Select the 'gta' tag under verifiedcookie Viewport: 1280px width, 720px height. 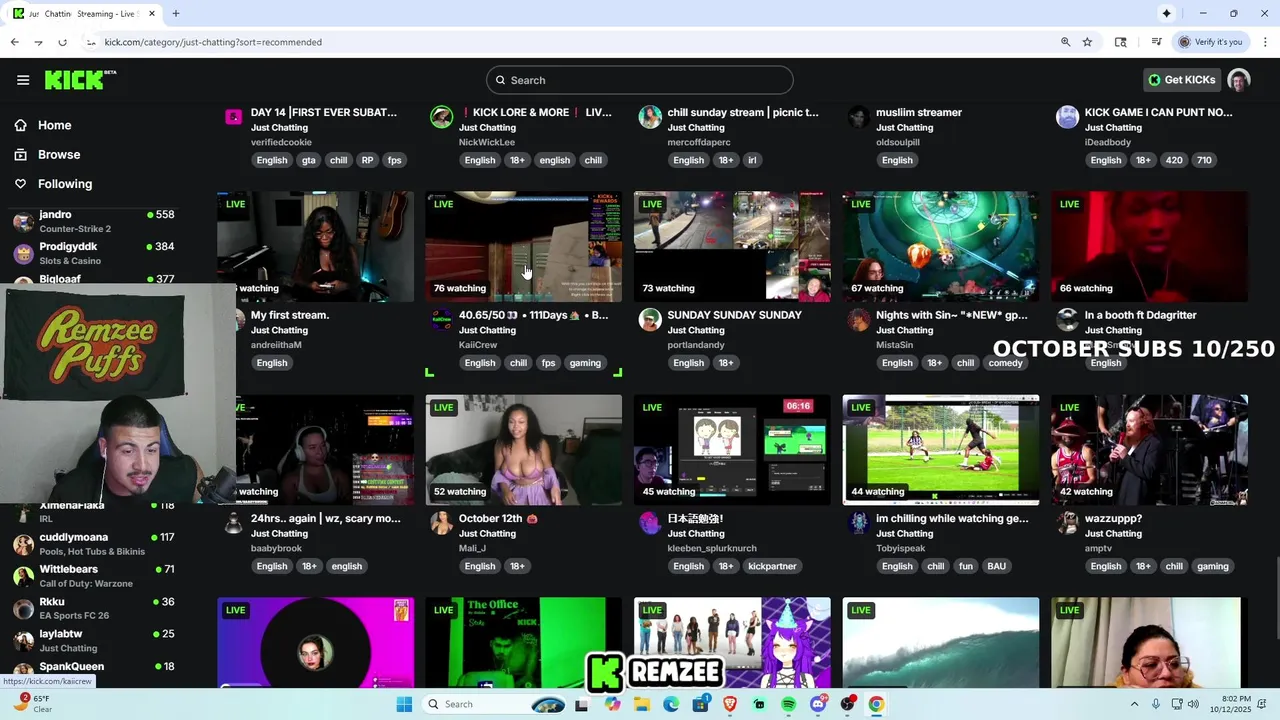[x=308, y=160]
